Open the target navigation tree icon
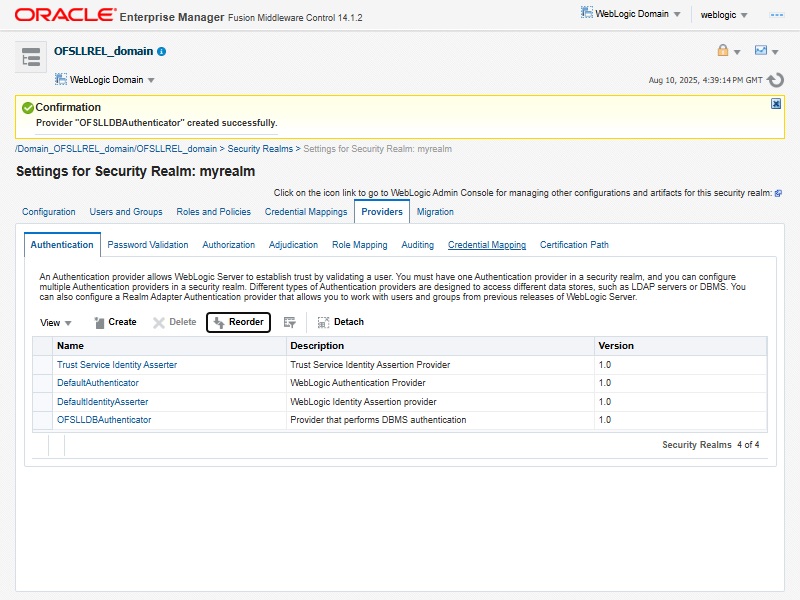The width and height of the screenshot is (800, 600). (31, 57)
